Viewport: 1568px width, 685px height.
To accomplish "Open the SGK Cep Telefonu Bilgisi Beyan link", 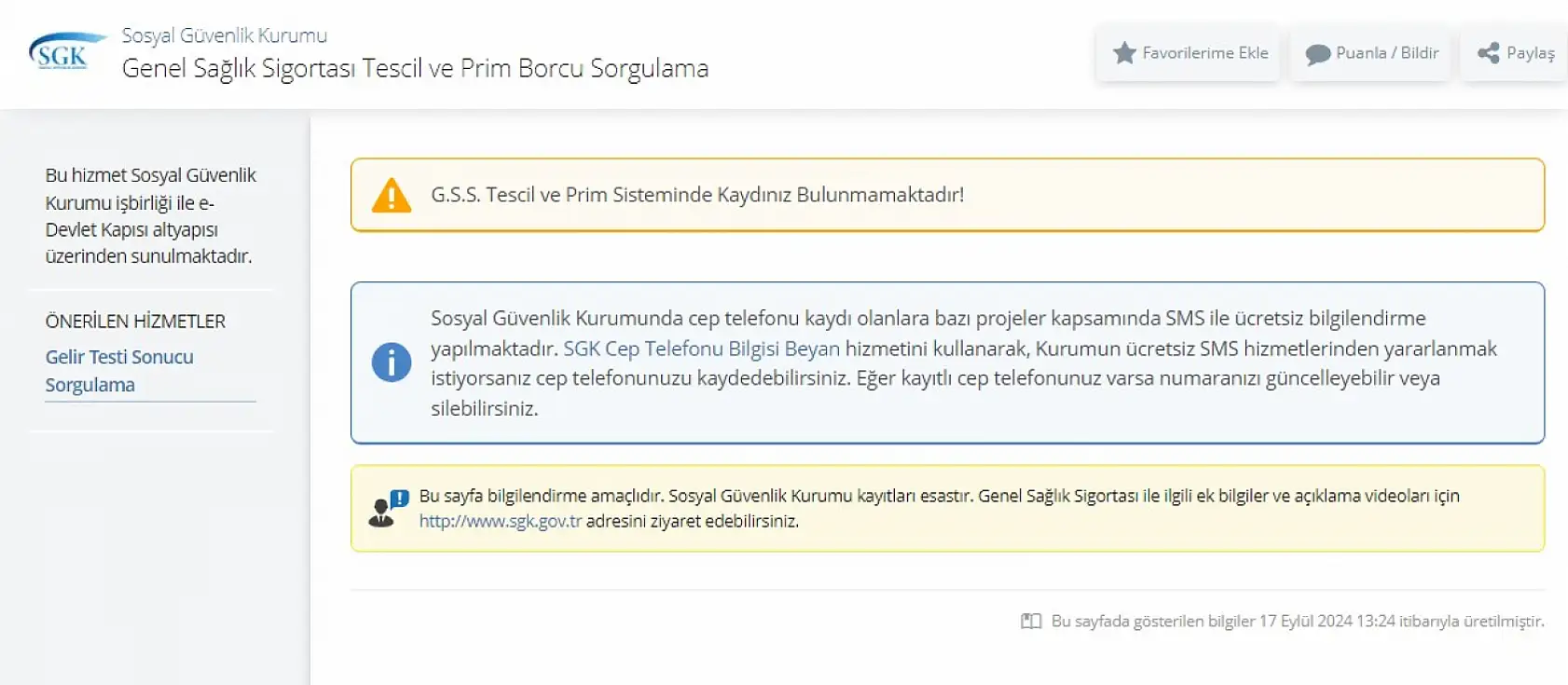I will pos(701,349).
